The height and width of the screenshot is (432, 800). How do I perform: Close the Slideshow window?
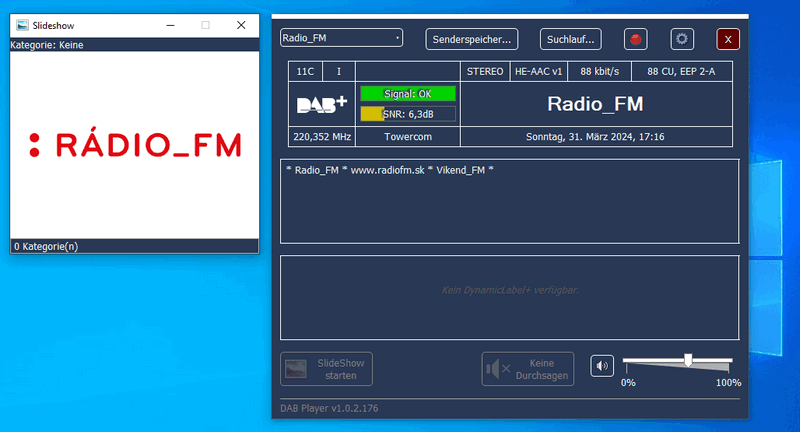(x=241, y=25)
